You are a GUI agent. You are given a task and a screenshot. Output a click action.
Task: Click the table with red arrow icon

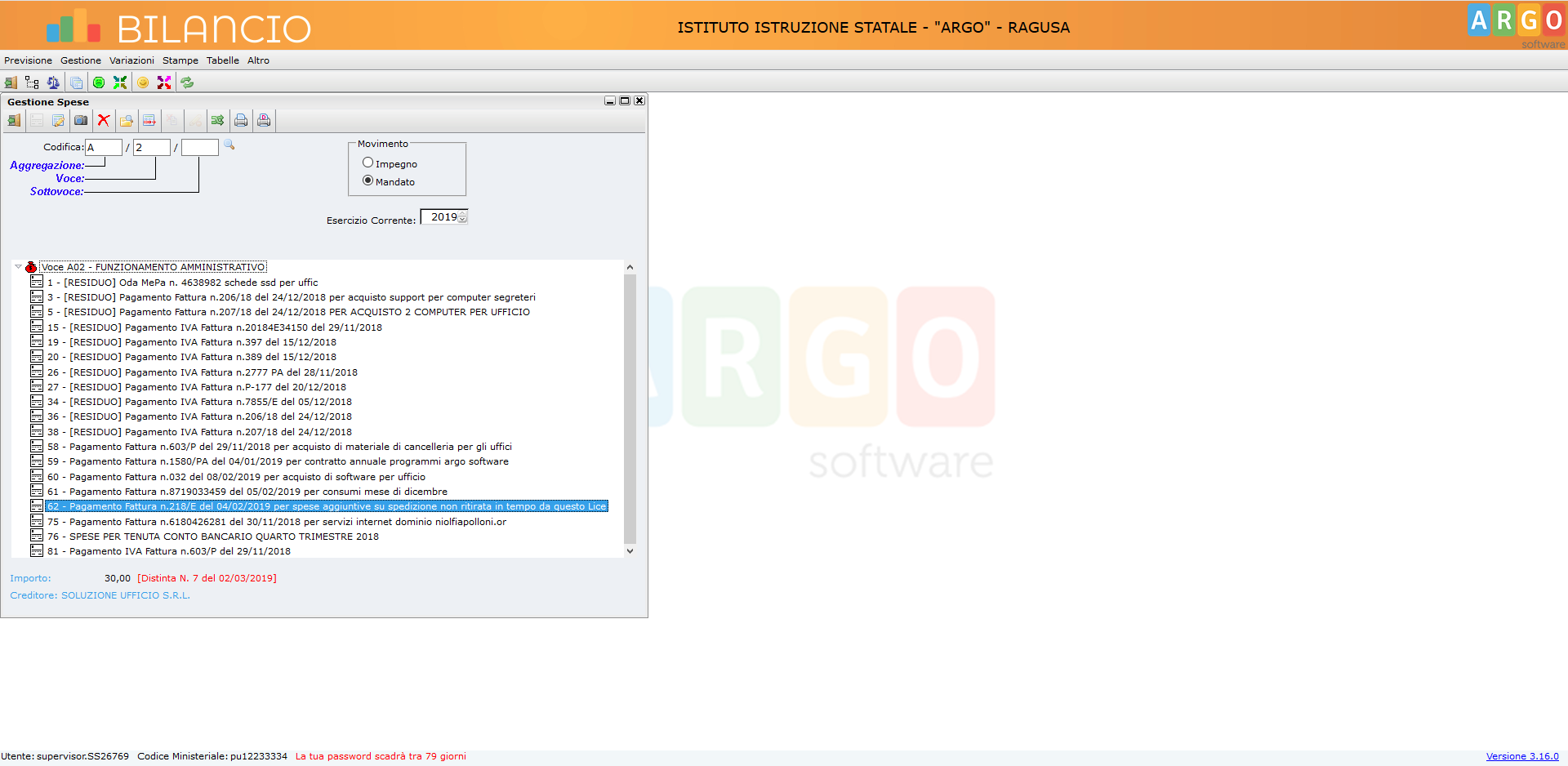click(x=149, y=121)
